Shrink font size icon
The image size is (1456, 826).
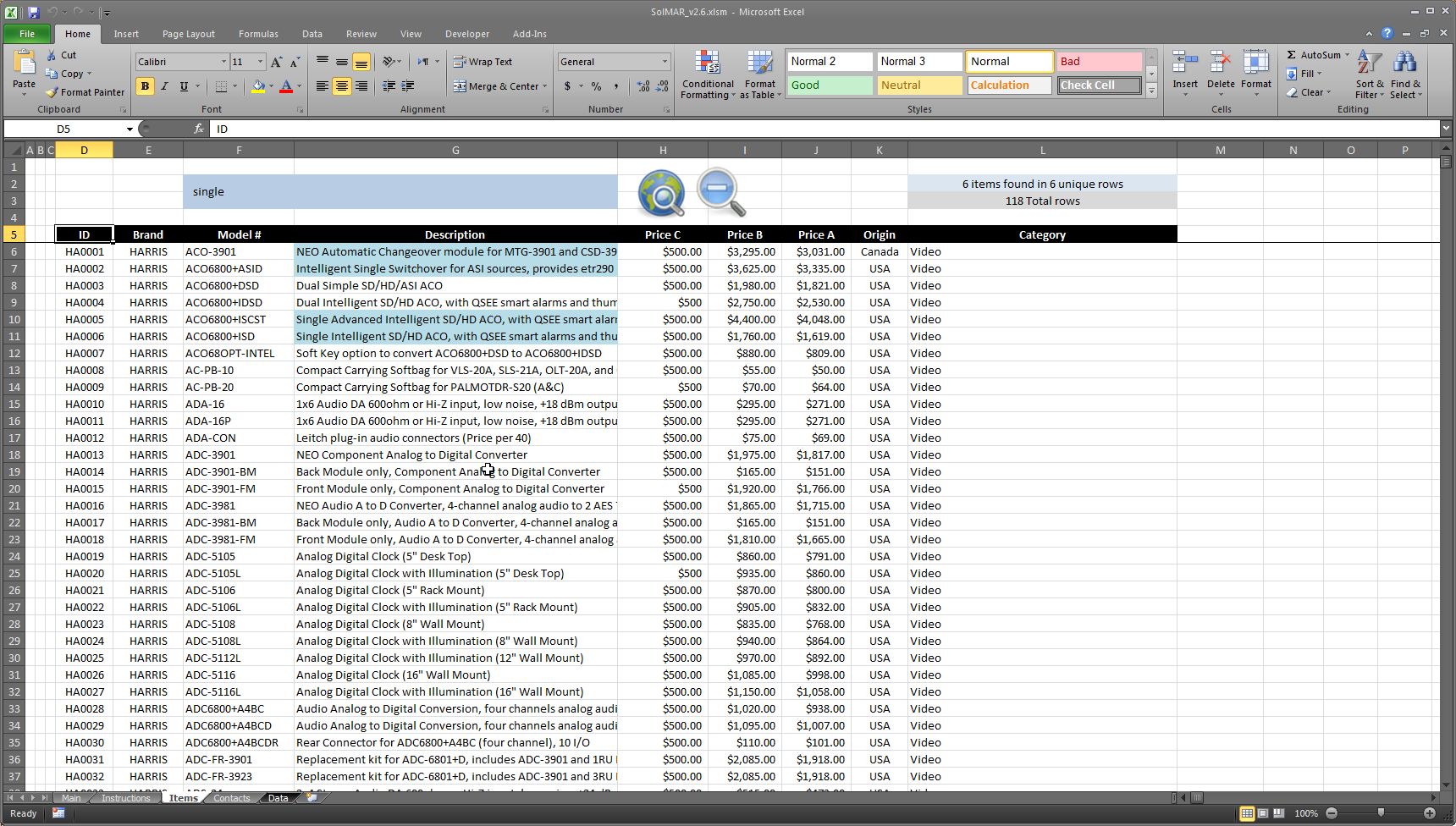[x=295, y=62]
